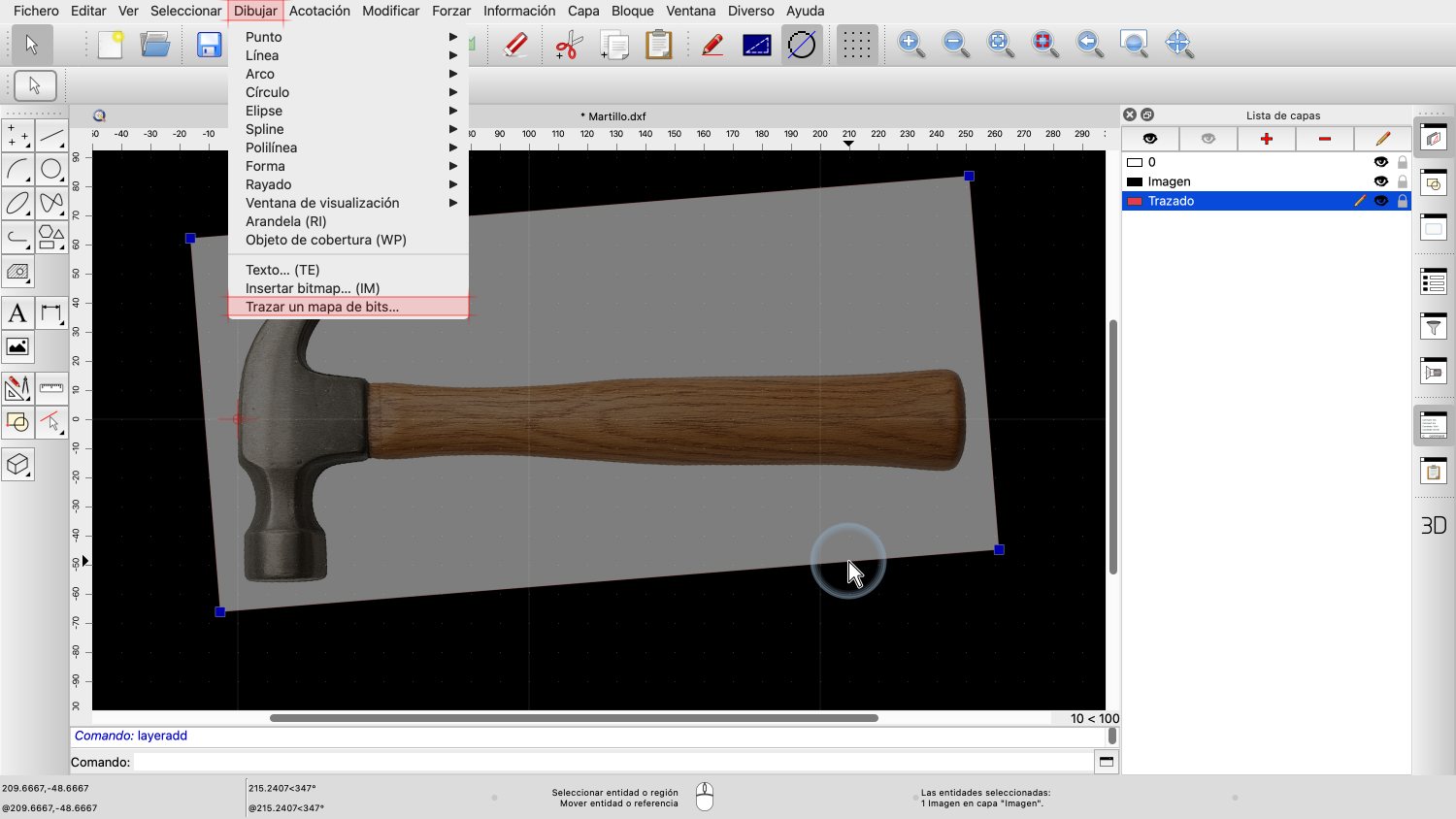Choose Trazar un mapa de bits menu item
The height and width of the screenshot is (819, 1456).
click(x=322, y=307)
